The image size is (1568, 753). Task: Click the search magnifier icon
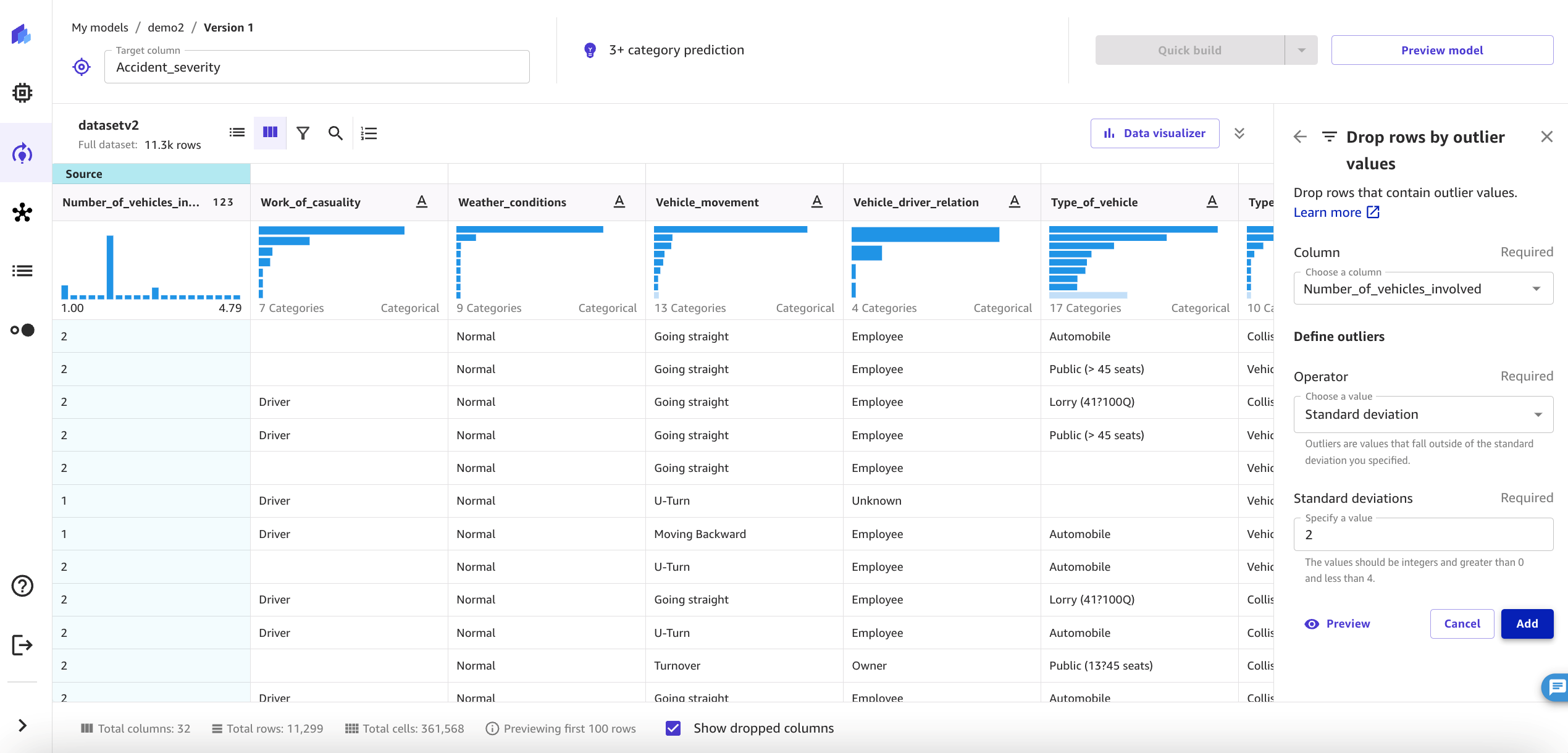(x=335, y=133)
